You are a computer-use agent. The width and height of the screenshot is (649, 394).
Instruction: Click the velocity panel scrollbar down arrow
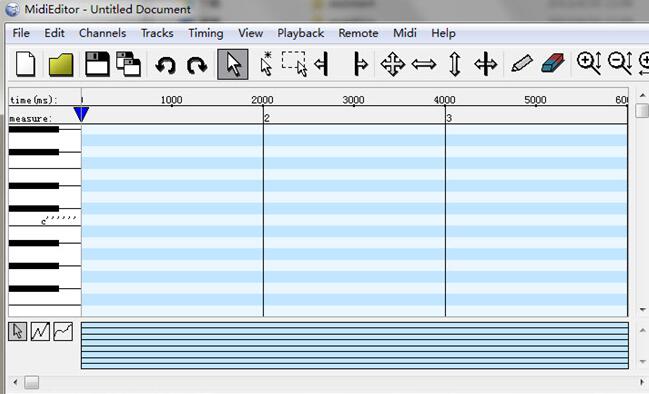coord(642,362)
